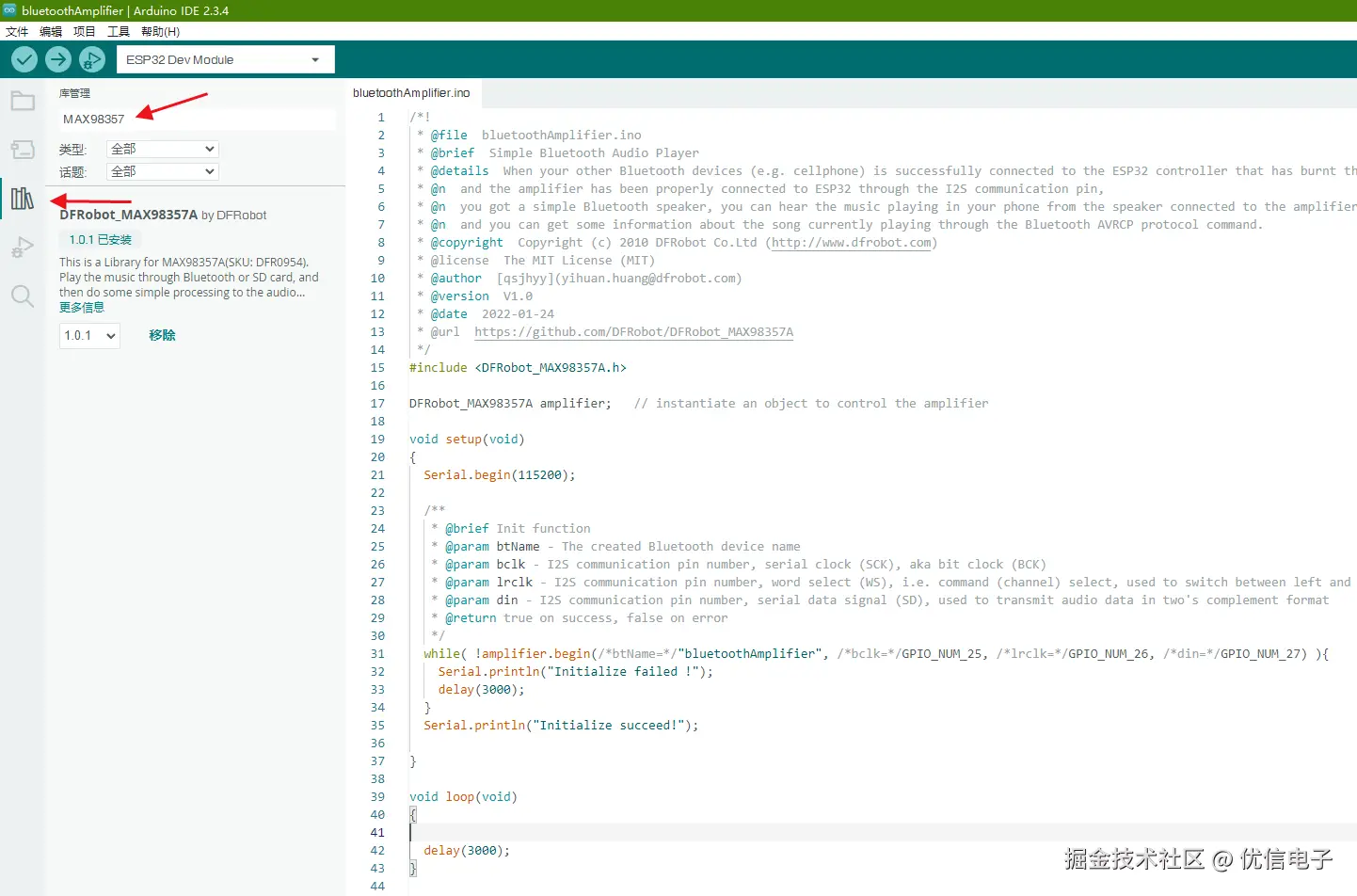Click the delay(3000); line 33
The image size is (1357, 896).
tap(481, 689)
